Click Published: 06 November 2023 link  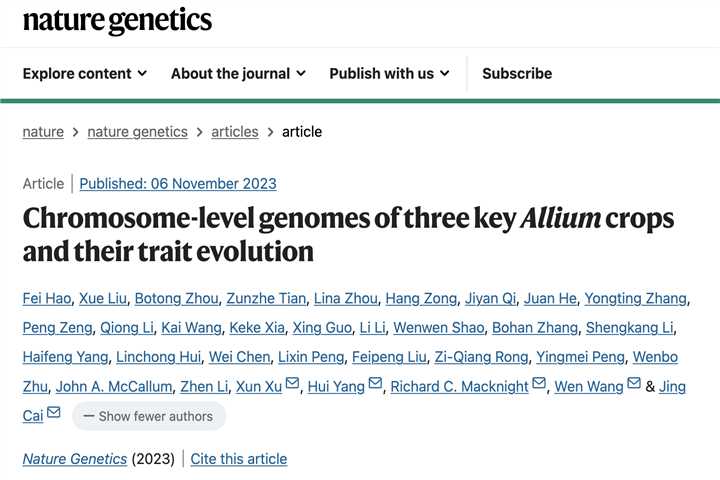178,184
